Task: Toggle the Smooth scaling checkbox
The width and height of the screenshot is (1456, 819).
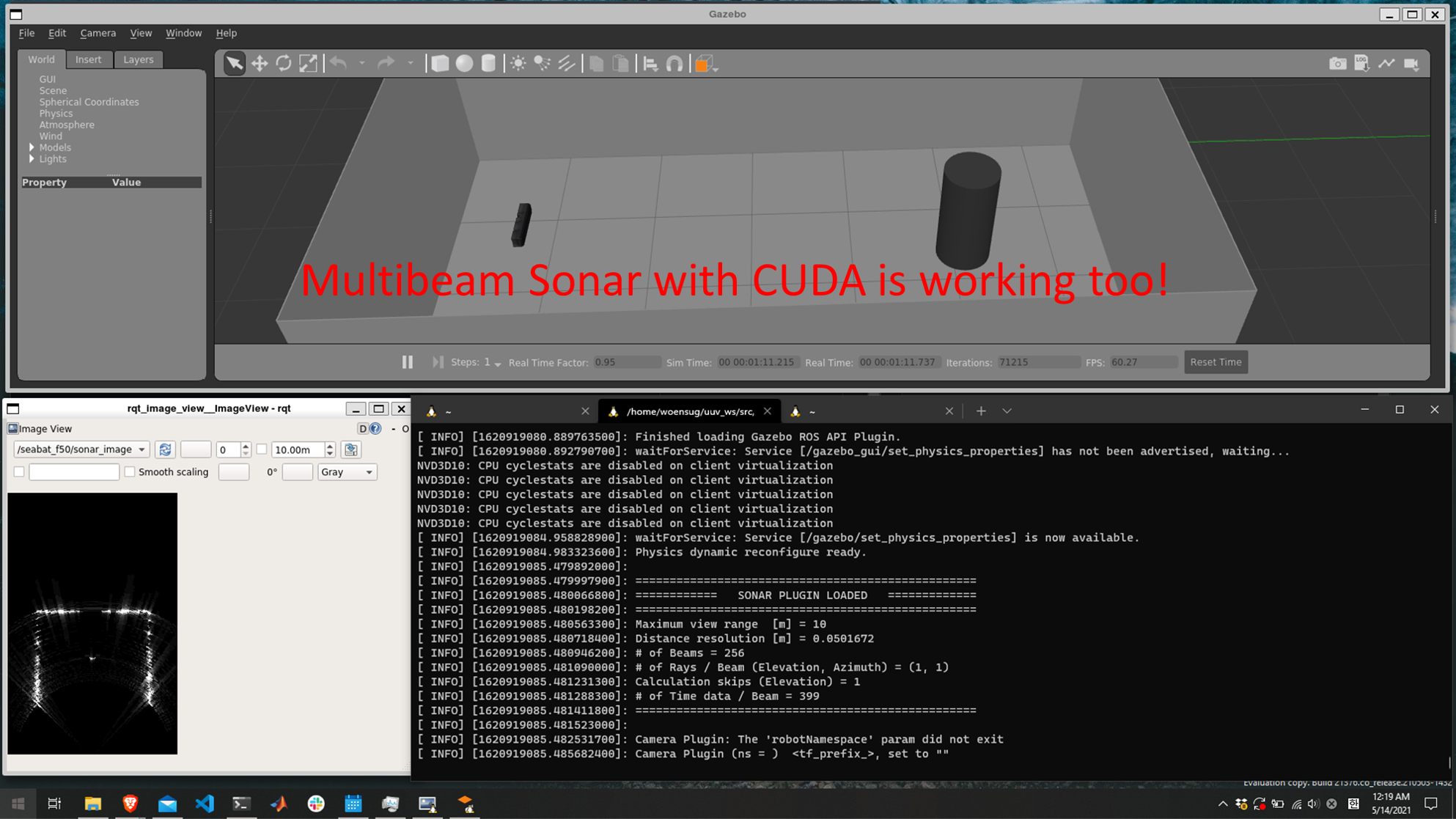Action: coord(130,472)
